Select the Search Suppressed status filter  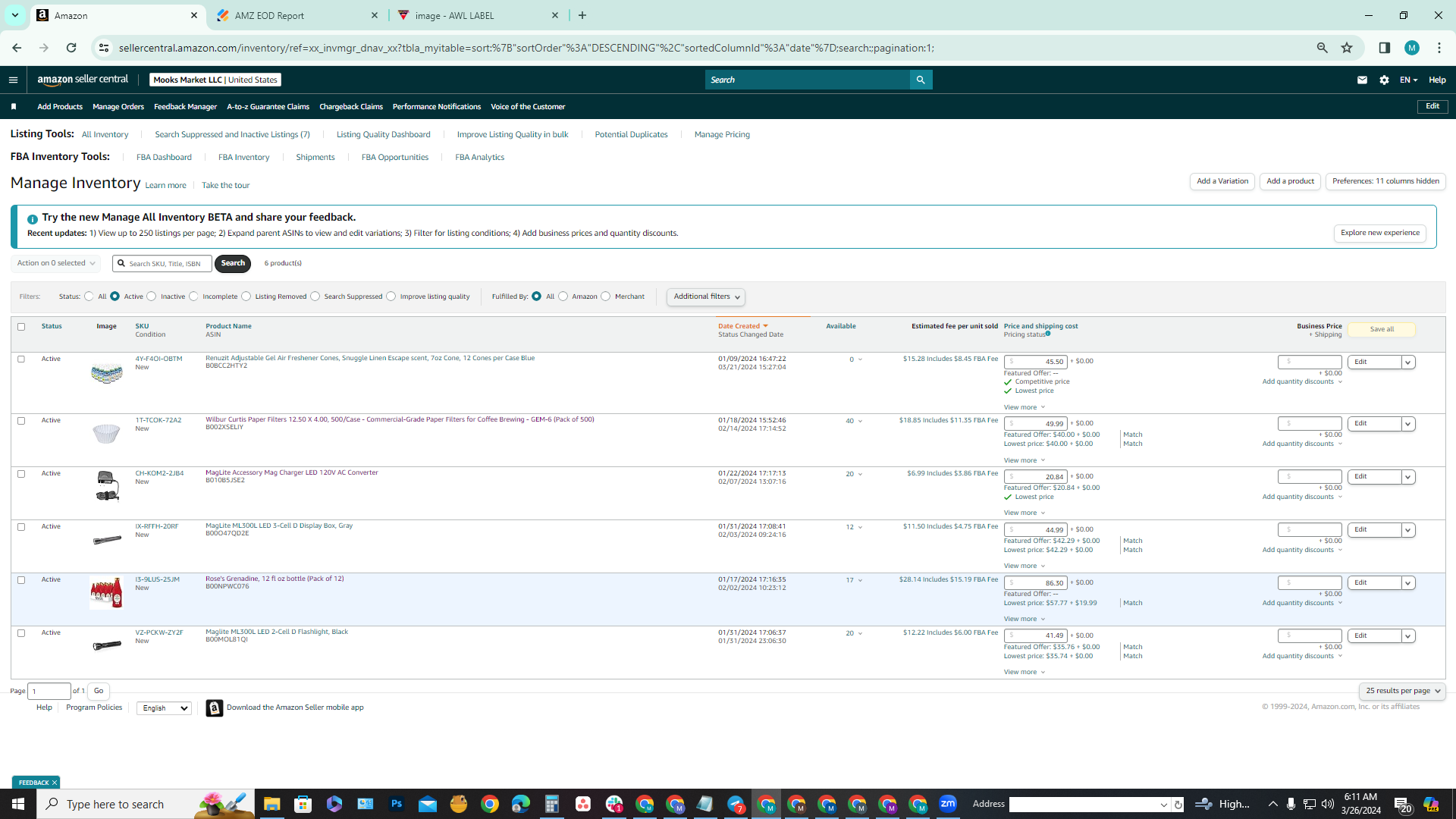[x=315, y=297]
